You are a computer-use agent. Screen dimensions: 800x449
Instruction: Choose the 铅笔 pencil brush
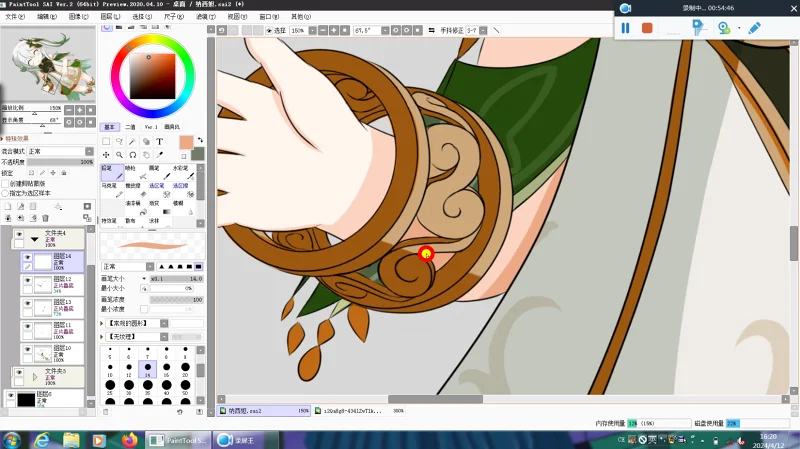pyautogui.click(x=112, y=172)
